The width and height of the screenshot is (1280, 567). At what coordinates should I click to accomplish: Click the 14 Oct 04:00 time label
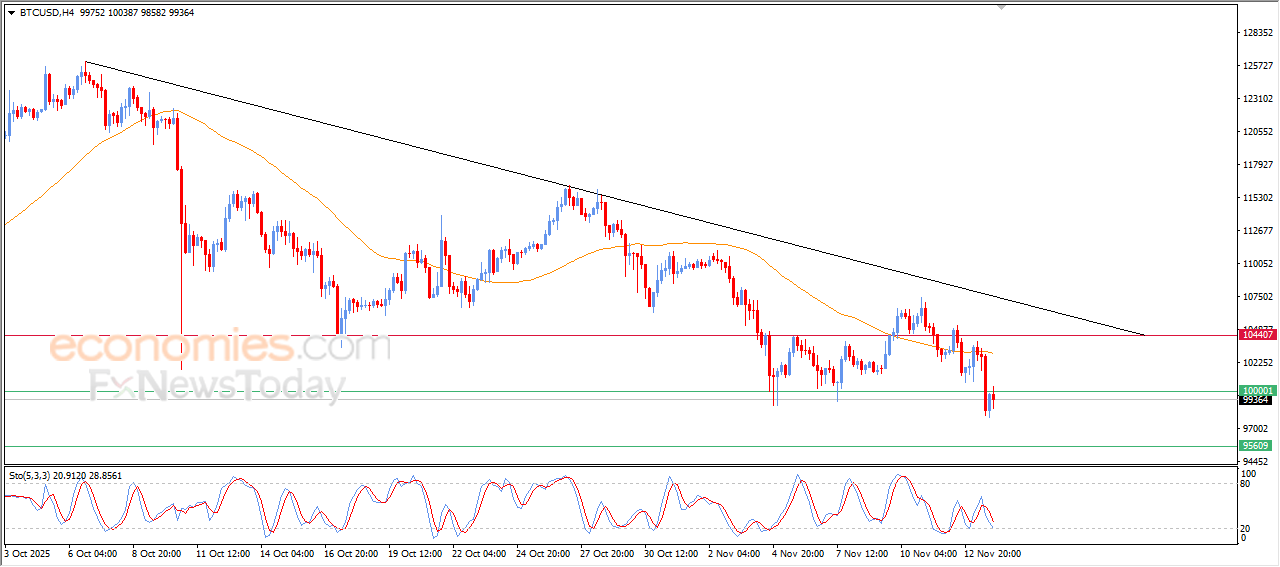point(286,552)
